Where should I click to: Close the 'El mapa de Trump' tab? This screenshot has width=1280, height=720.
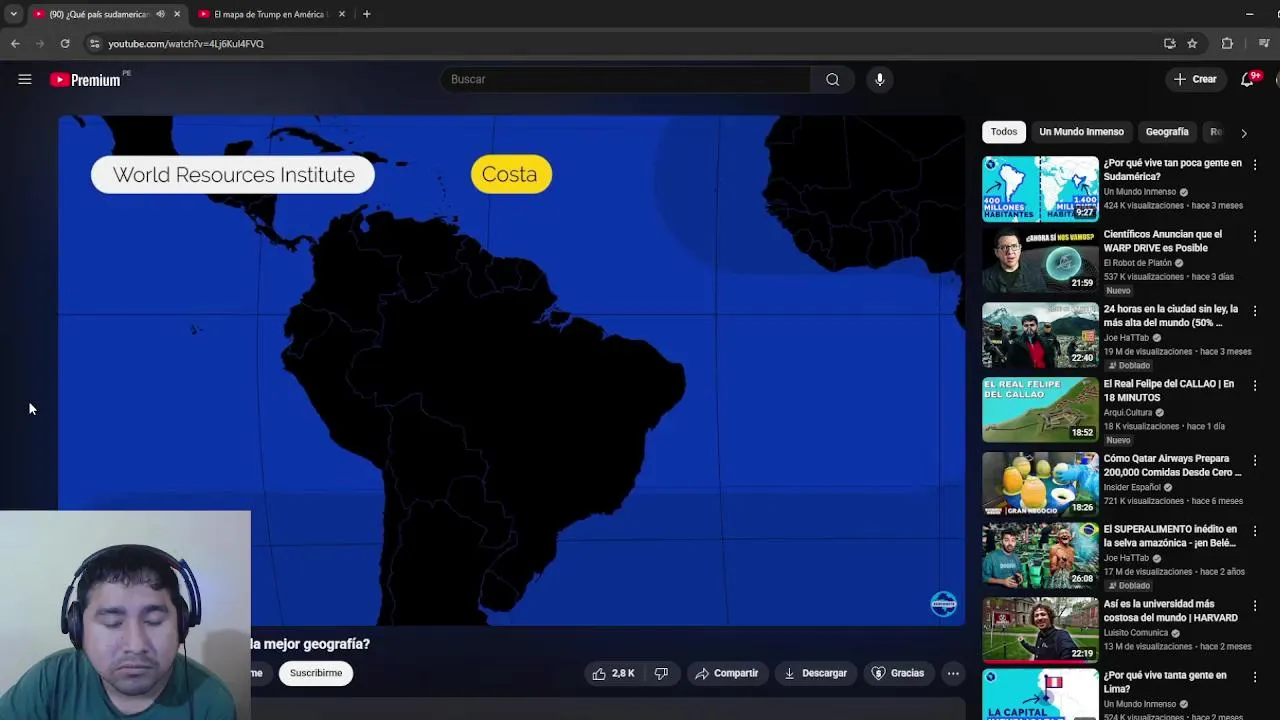[342, 14]
